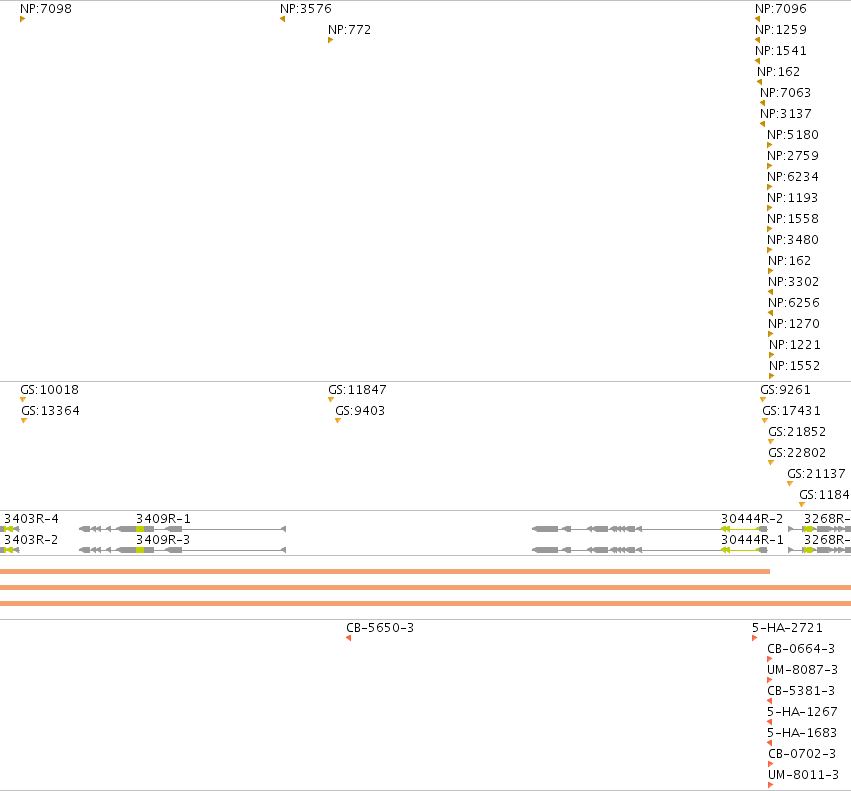This screenshot has height=791, width=851.
Task: Select the GS:9261 insertion
Action: pos(763,400)
